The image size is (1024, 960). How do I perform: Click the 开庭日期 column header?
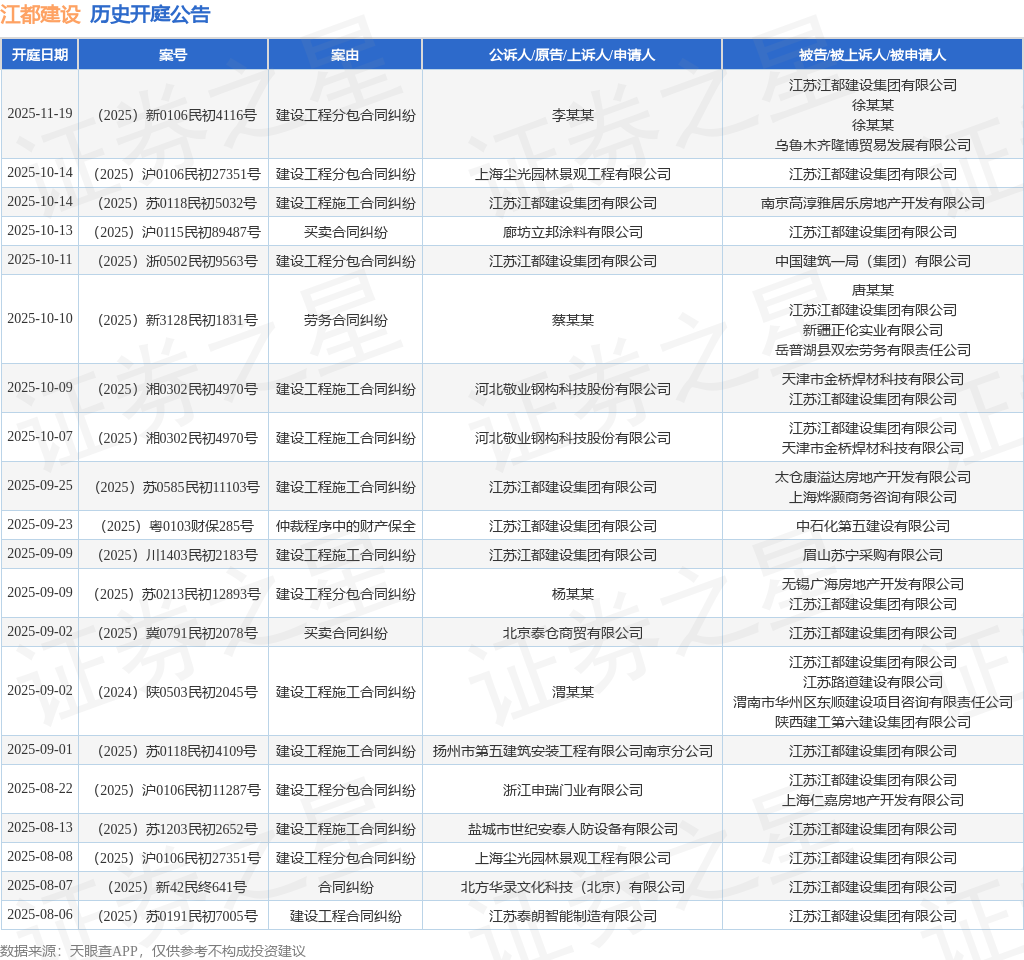tap(40, 55)
